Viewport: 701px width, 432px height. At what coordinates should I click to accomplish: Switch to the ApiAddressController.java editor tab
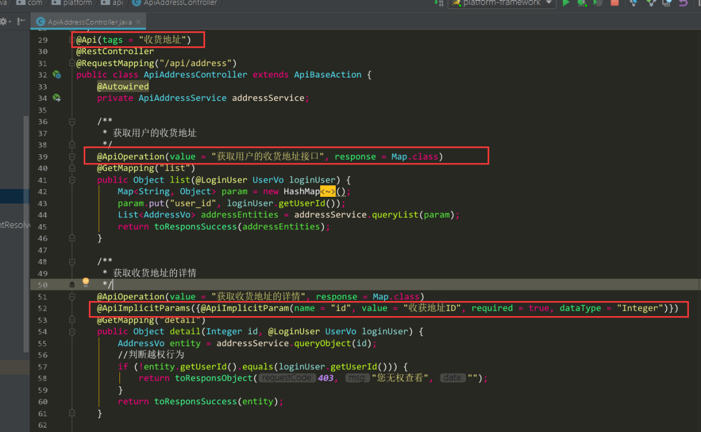89,21
